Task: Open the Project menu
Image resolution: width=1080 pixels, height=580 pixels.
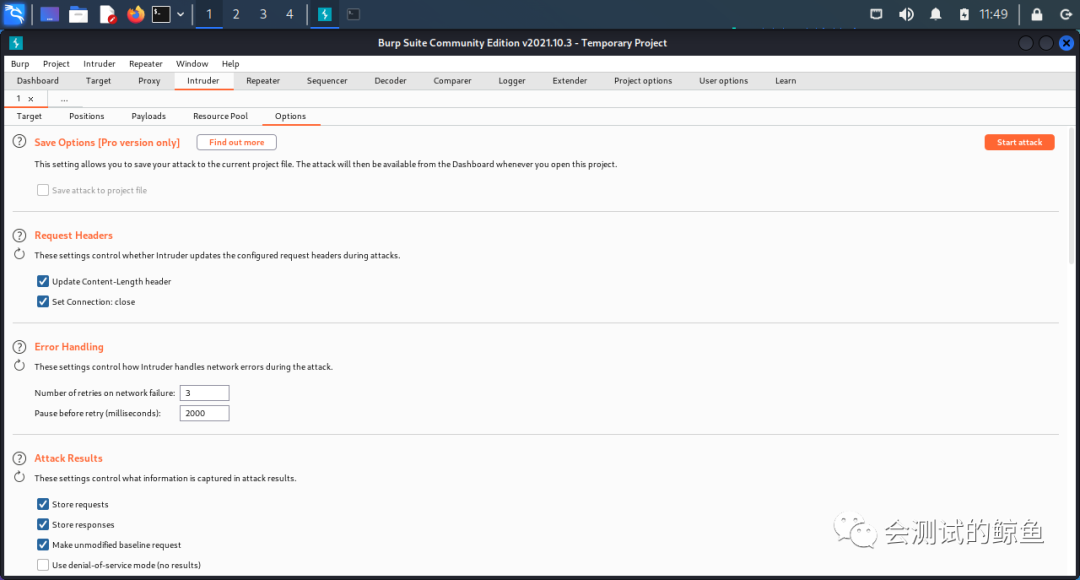Action: pyautogui.click(x=56, y=63)
